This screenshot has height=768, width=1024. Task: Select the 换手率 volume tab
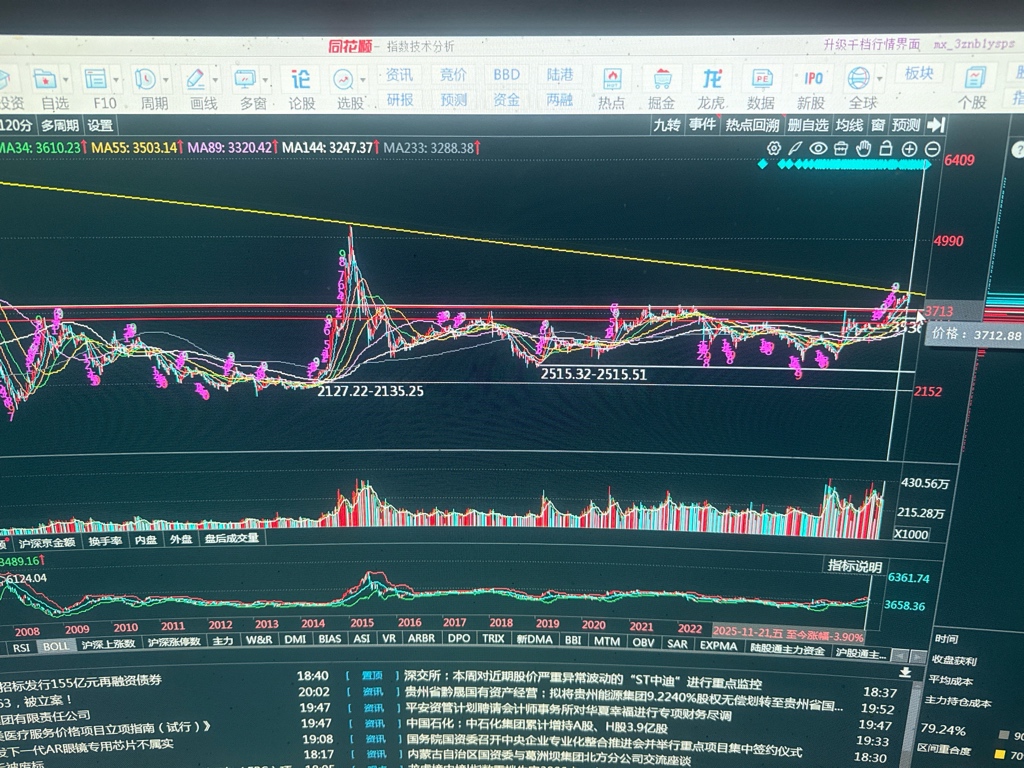point(105,541)
